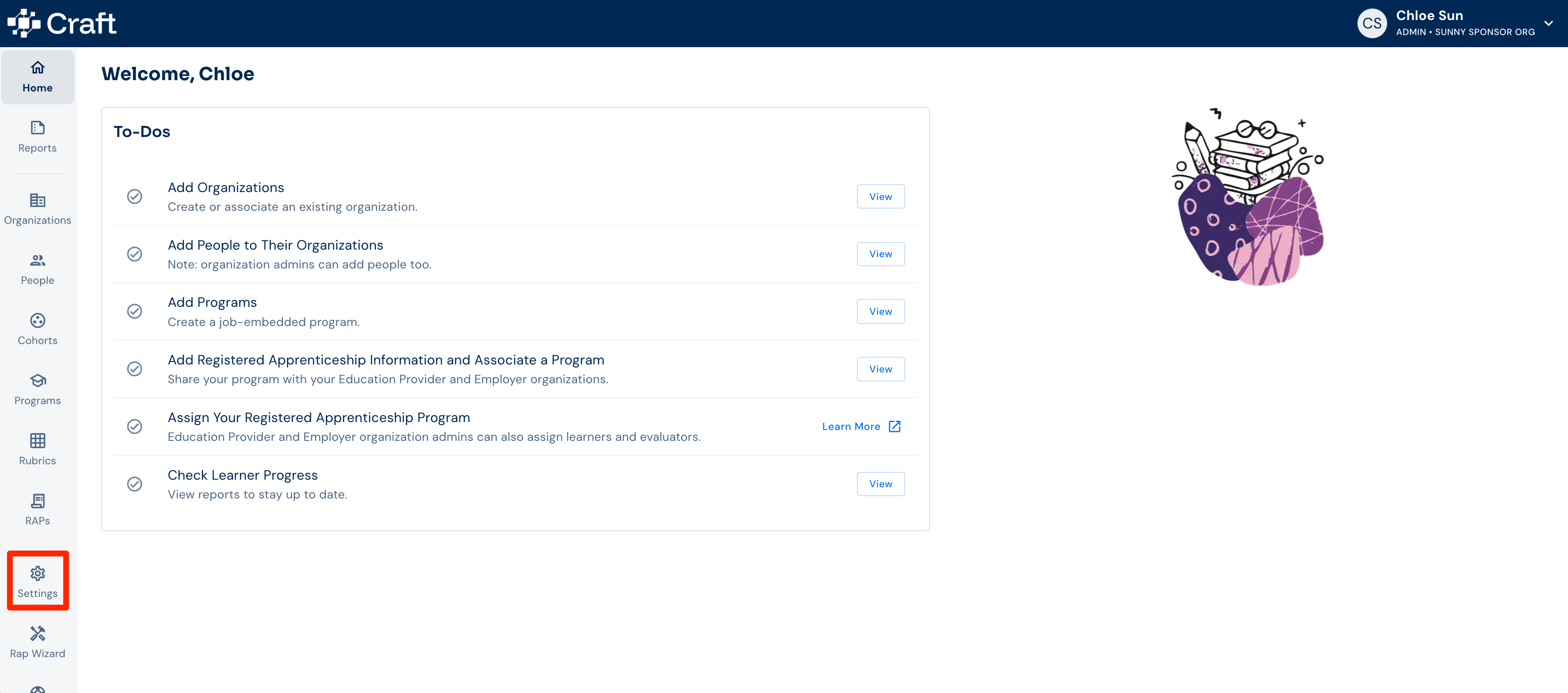Select the Cohorts menu label

[x=38, y=340]
